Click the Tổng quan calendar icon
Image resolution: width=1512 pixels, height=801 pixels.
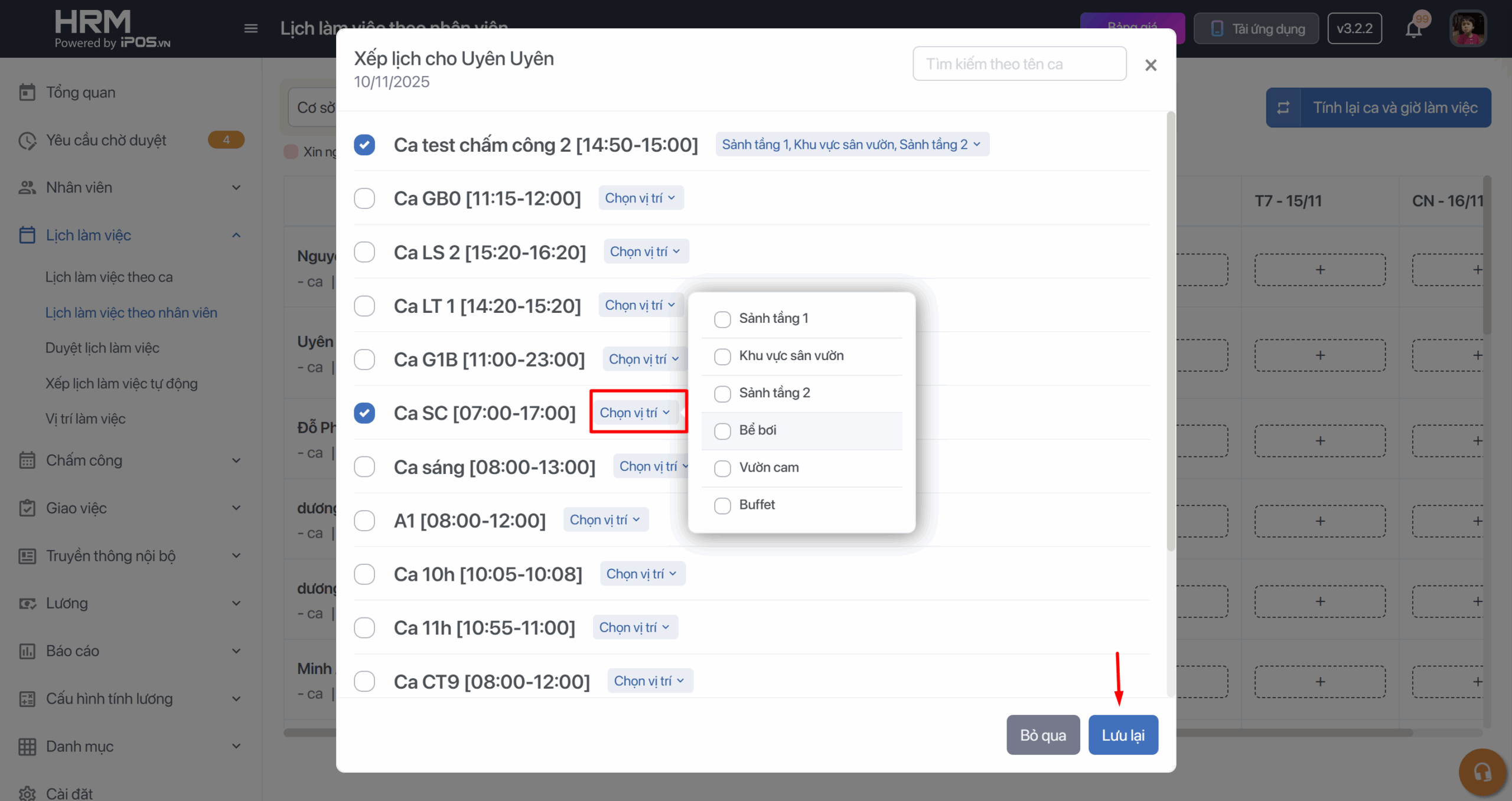27,93
